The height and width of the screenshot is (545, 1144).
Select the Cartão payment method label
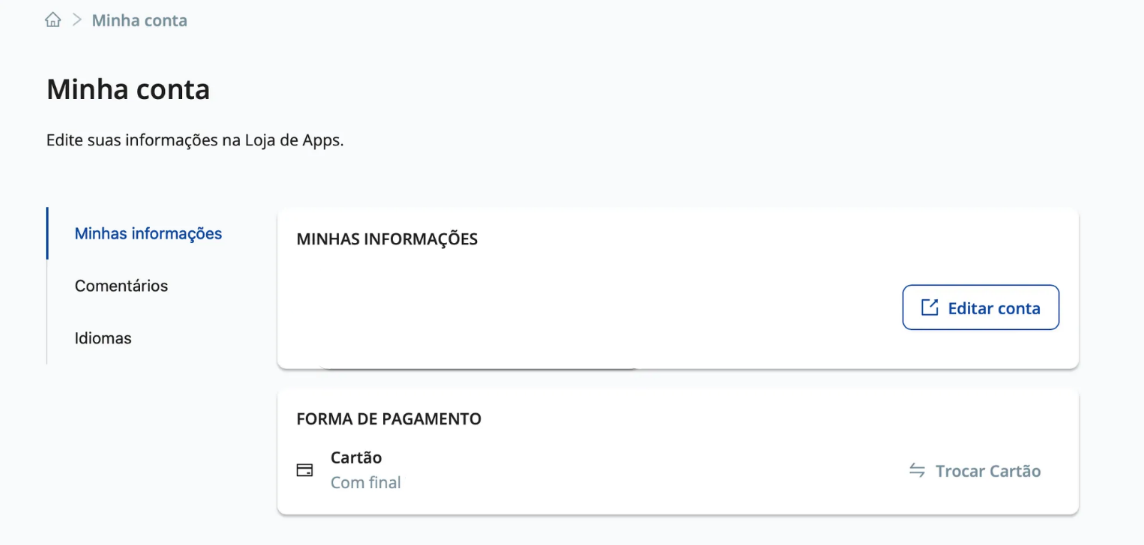pyautogui.click(x=356, y=458)
